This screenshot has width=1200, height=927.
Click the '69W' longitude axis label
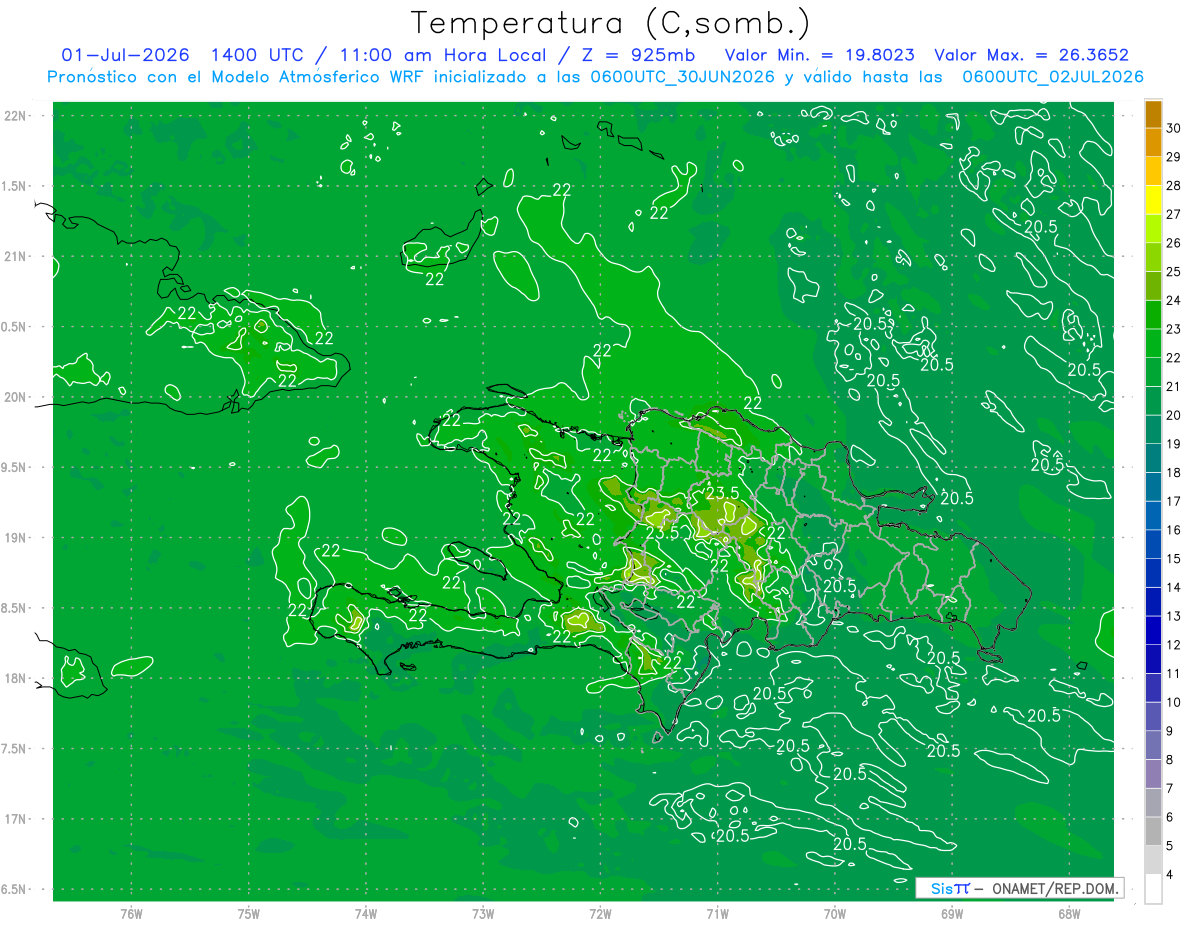(952, 914)
